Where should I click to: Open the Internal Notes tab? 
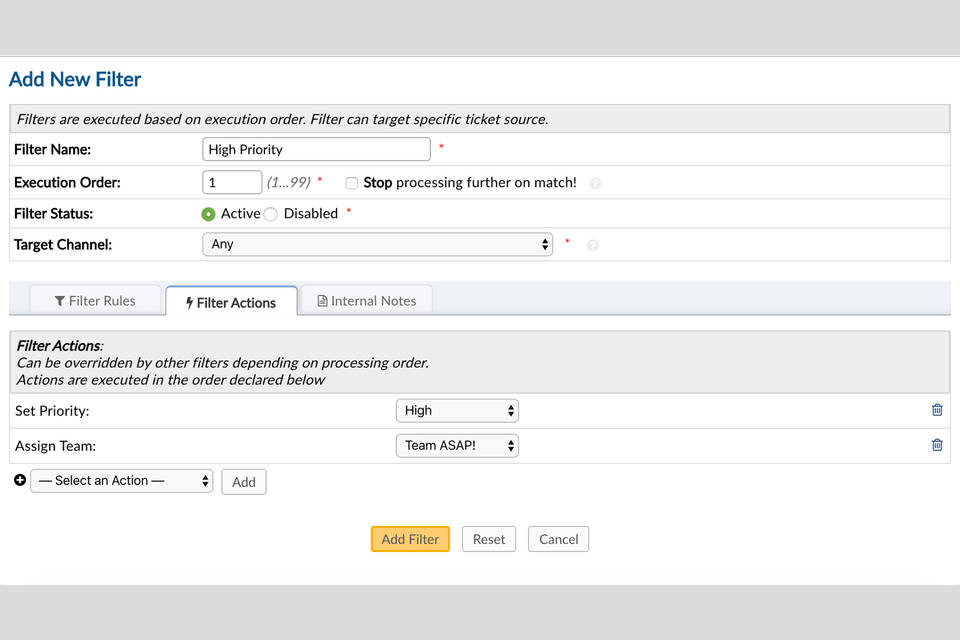(366, 300)
